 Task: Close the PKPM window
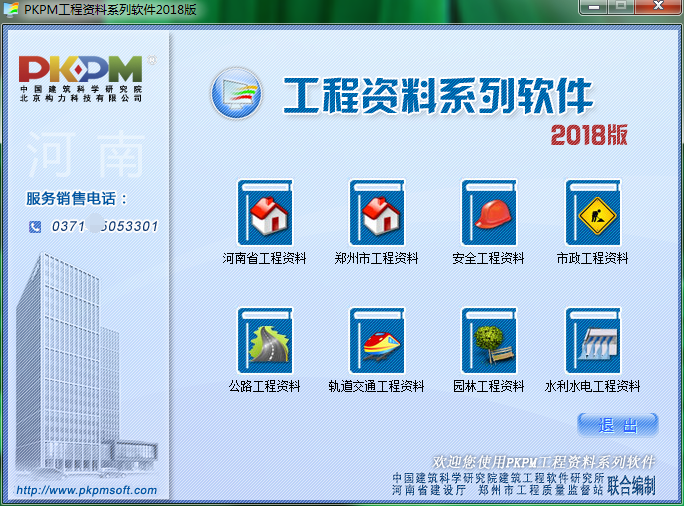point(659,7)
